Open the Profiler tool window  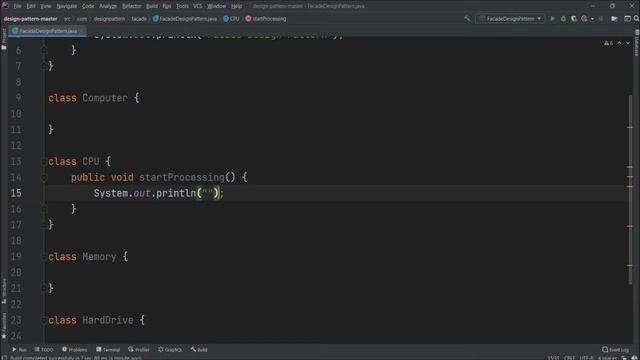point(139,349)
